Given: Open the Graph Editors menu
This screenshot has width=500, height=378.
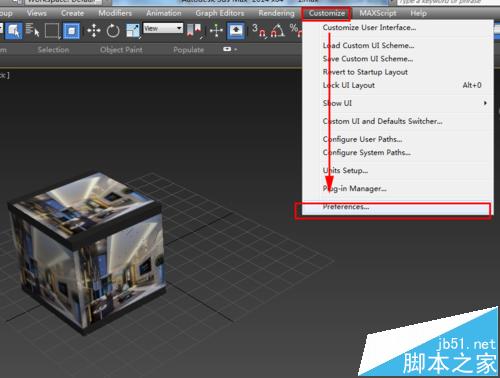Looking at the screenshot, I should point(220,13).
